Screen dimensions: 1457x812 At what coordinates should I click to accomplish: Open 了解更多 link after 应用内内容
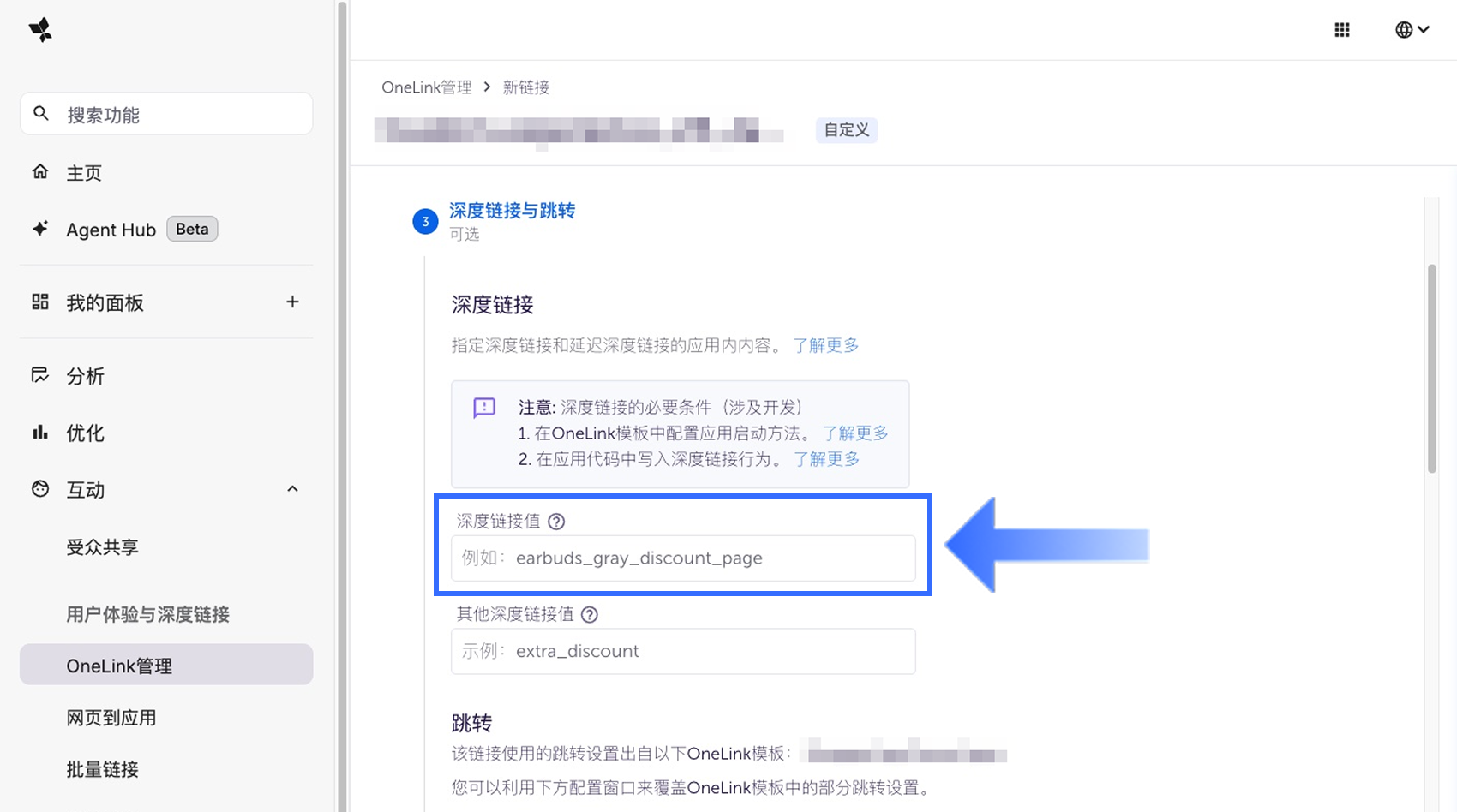point(826,345)
